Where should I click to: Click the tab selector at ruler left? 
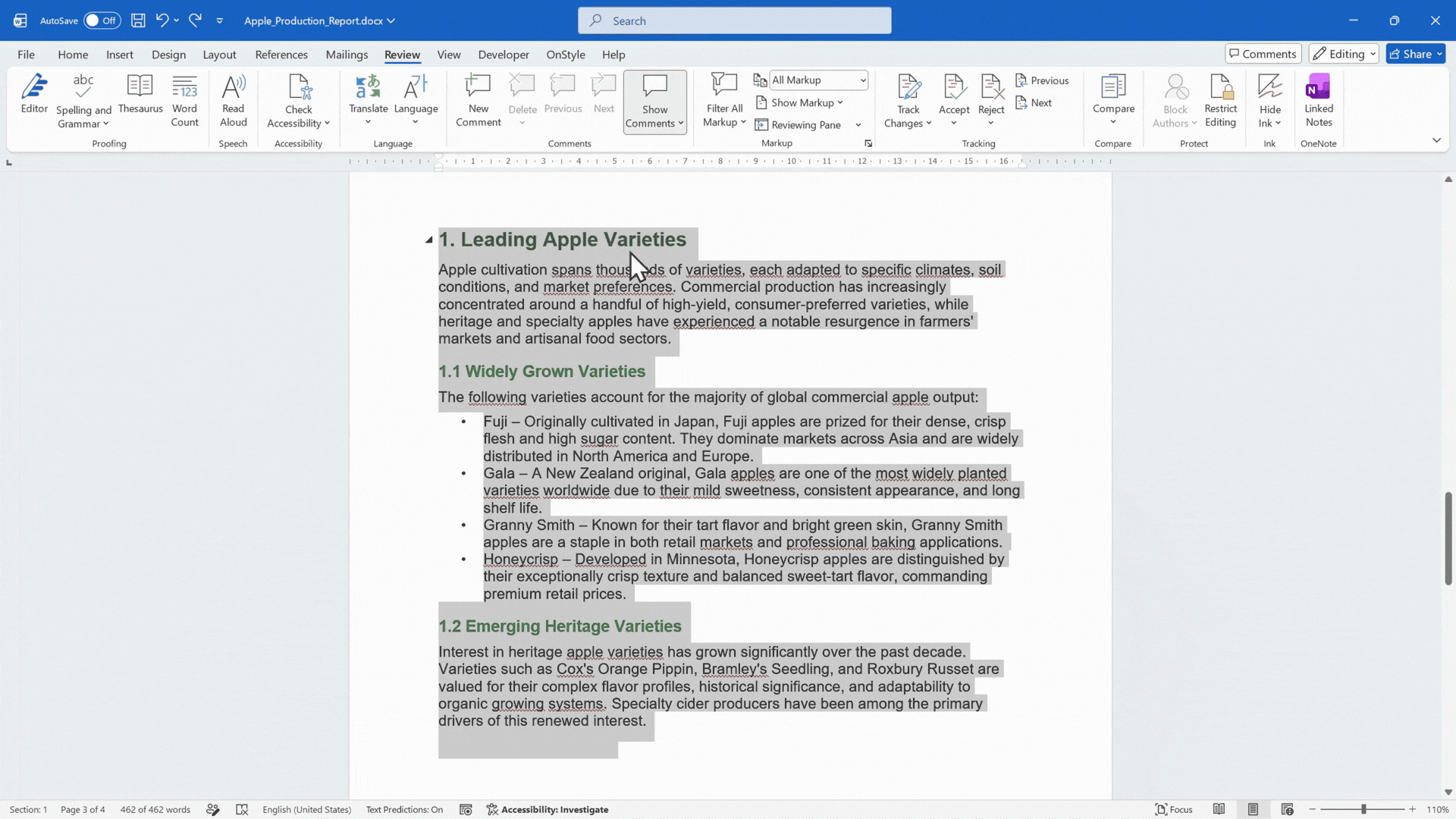[8, 162]
